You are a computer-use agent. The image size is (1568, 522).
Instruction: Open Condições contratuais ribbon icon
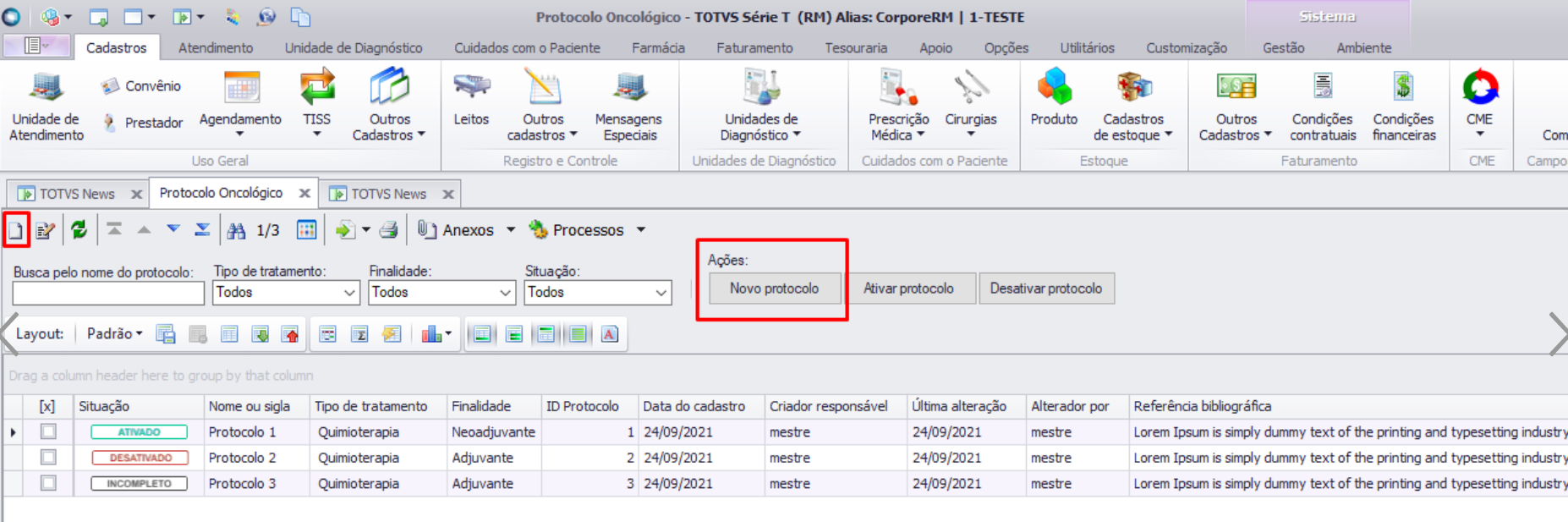[1323, 106]
